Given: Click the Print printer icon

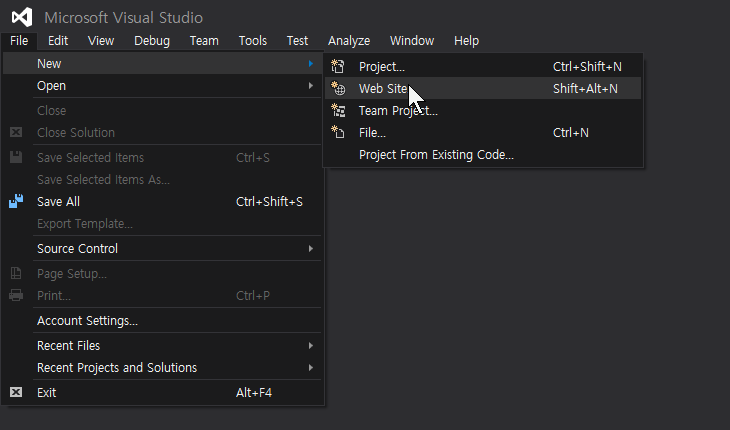Looking at the screenshot, I should click(16, 295).
